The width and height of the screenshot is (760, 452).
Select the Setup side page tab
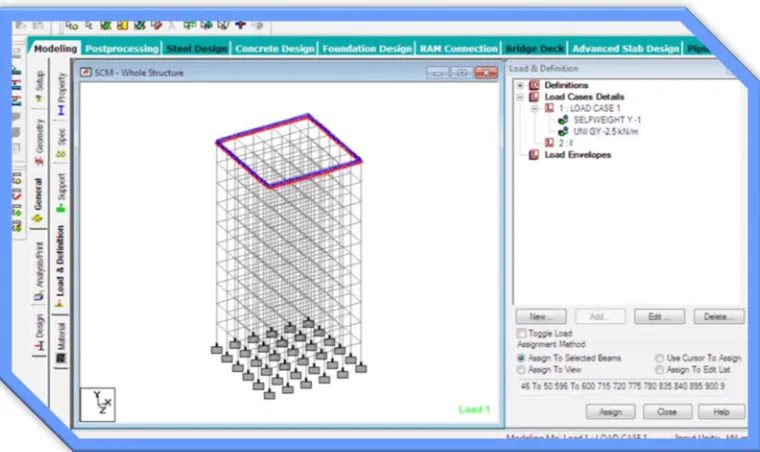coord(39,85)
